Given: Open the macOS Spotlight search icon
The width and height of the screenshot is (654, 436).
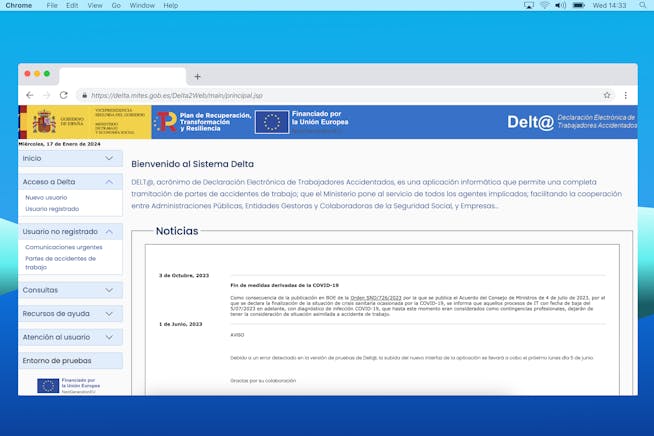Looking at the screenshot, I should click(x=643, y=5).
